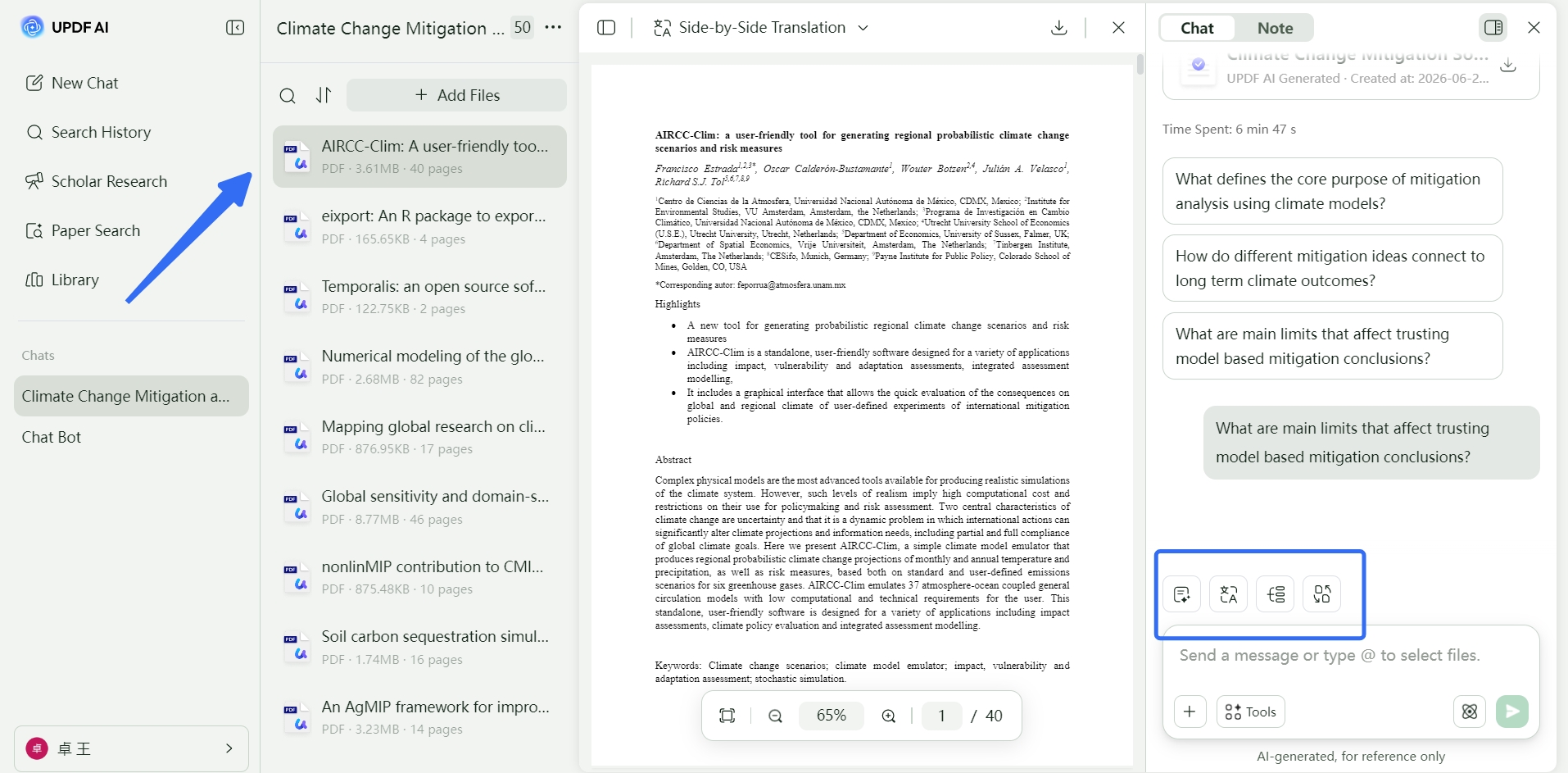Start a New Chat
The image size is (1568, 773).
[x=72, y=83]
